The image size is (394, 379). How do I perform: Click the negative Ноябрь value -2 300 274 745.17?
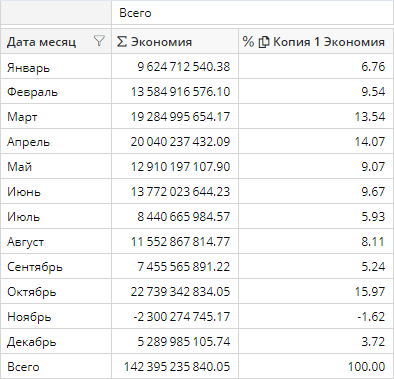tap(181, 317)
